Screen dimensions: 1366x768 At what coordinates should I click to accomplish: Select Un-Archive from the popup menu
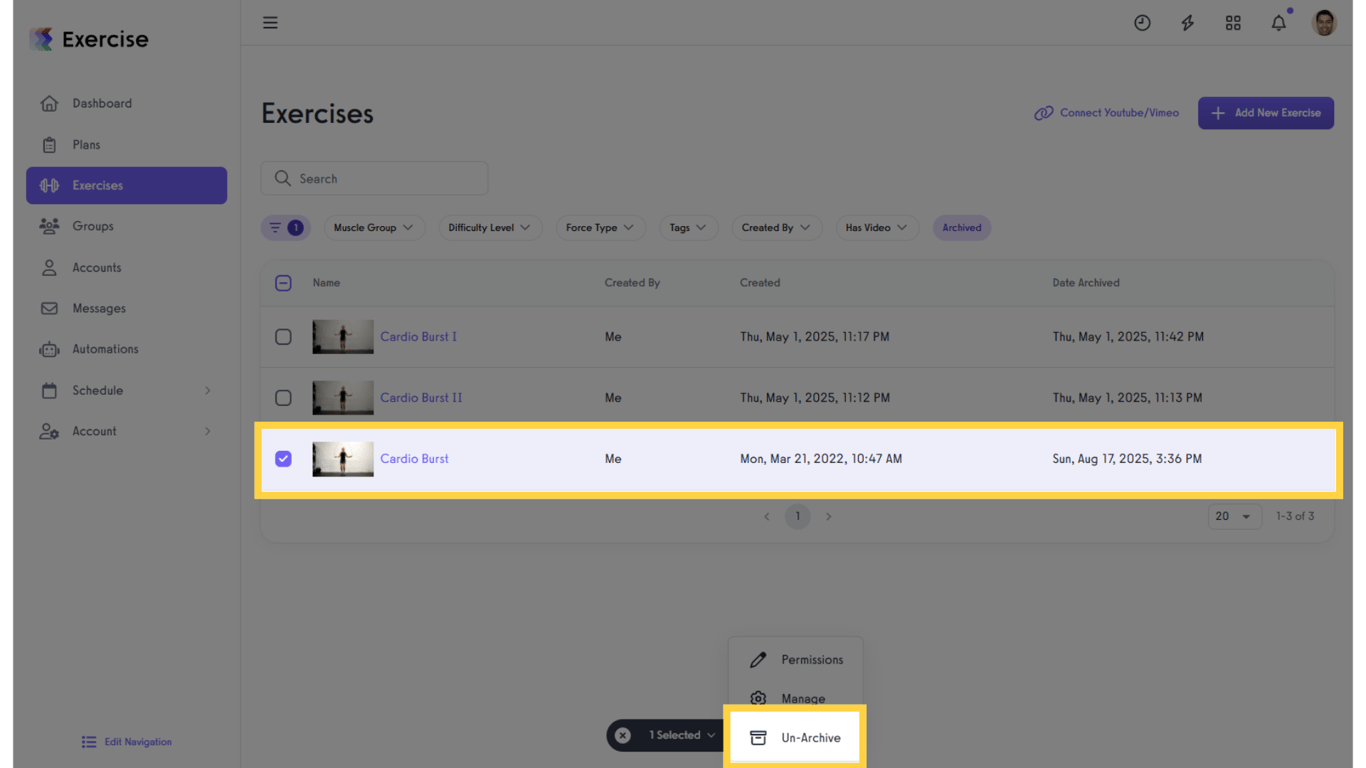coord(796,738)
